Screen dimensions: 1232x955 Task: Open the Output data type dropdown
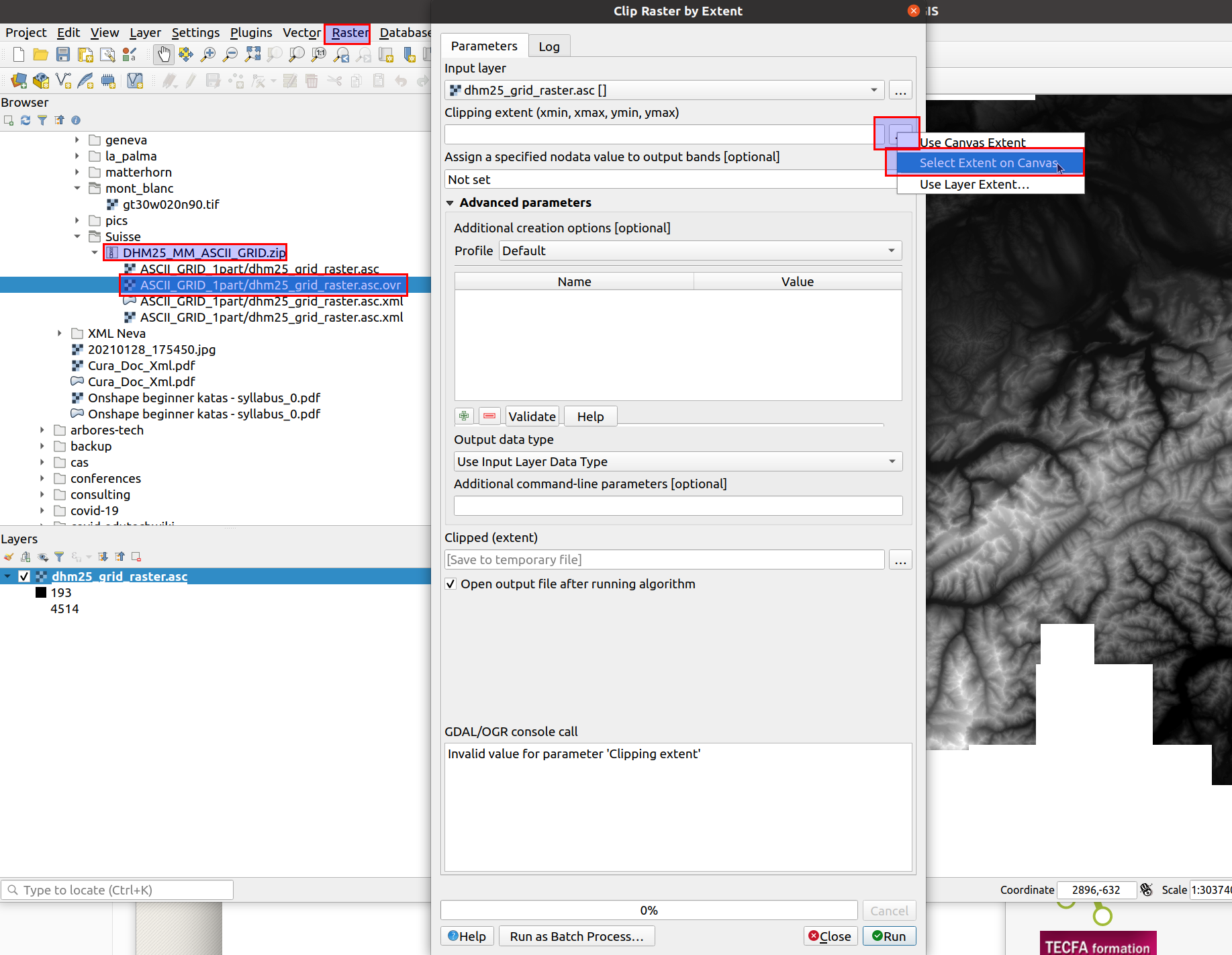677,462
